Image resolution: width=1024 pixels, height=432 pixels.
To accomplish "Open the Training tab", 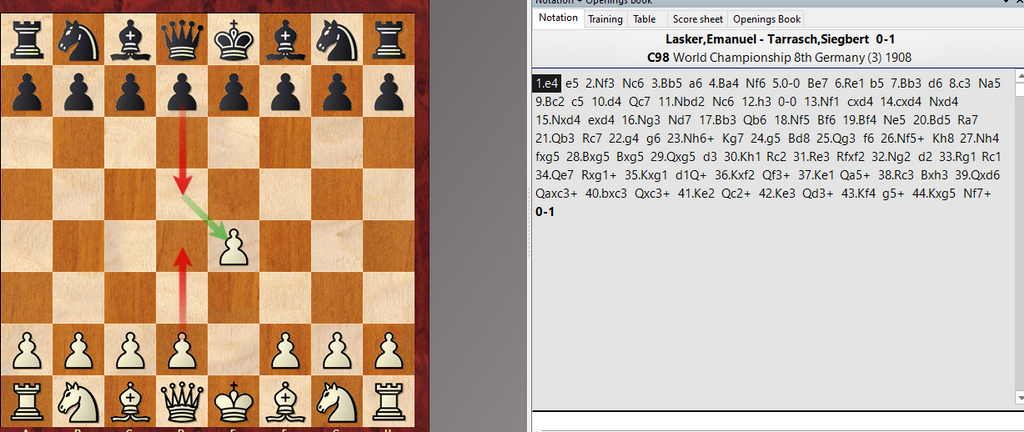I will 605,19.
